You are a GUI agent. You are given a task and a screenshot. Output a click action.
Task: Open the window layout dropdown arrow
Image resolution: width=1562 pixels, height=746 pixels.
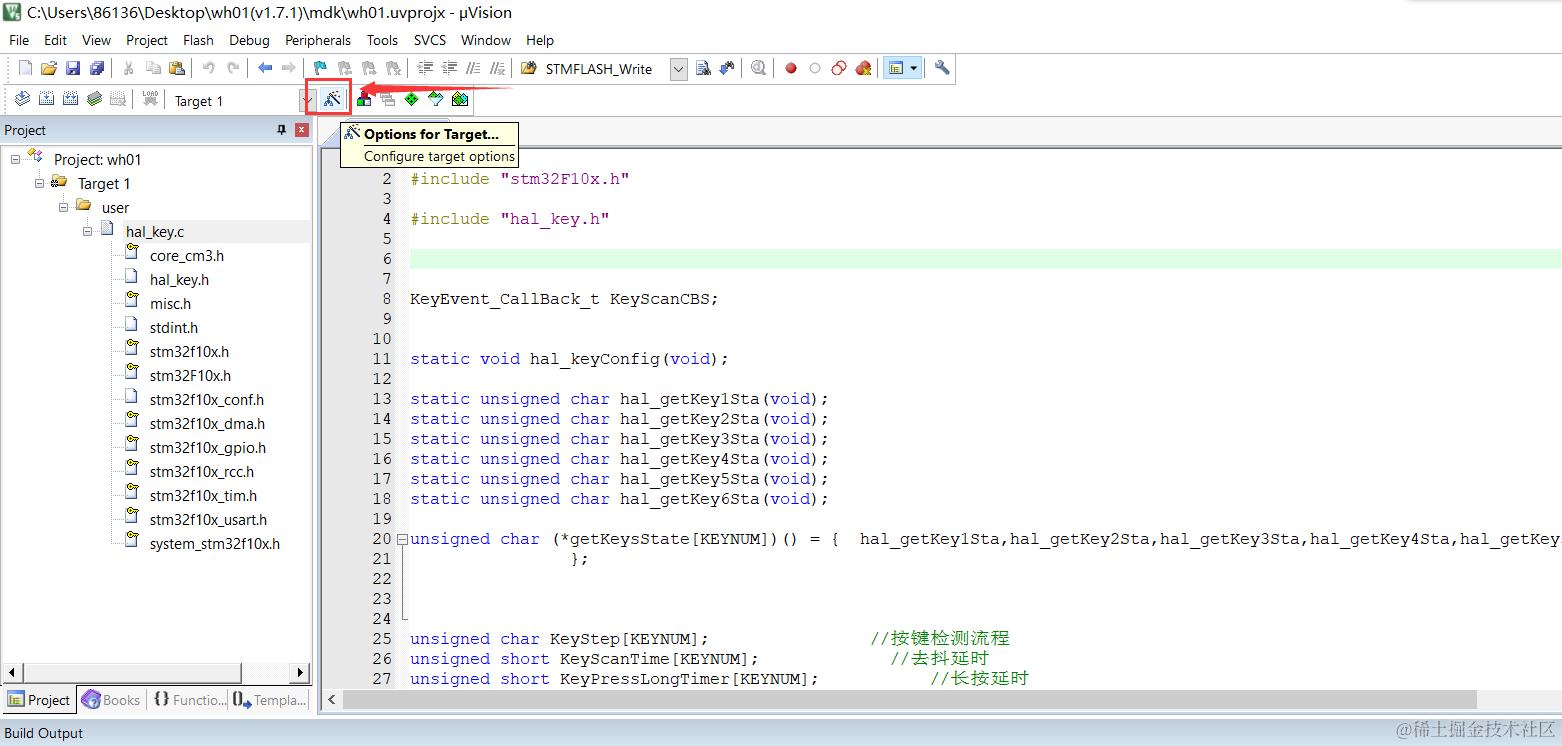[x=913, y=68]
